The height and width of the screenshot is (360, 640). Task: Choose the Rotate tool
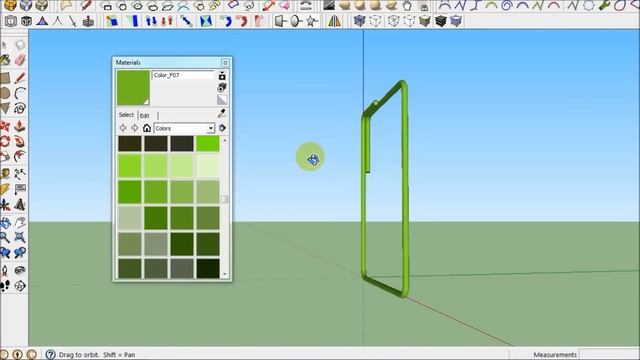[x=5, y=141]
